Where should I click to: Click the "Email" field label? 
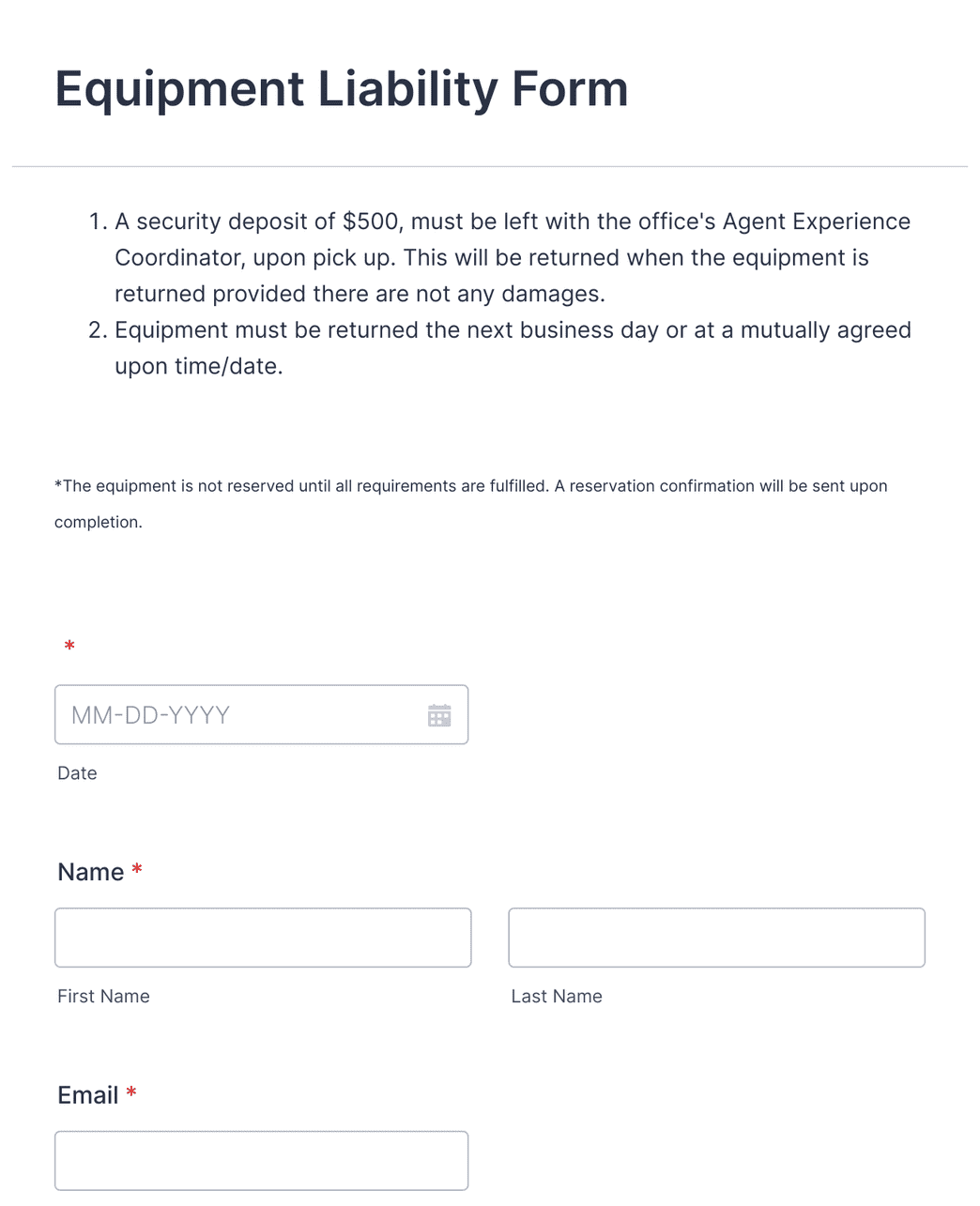pos(87,1095)
